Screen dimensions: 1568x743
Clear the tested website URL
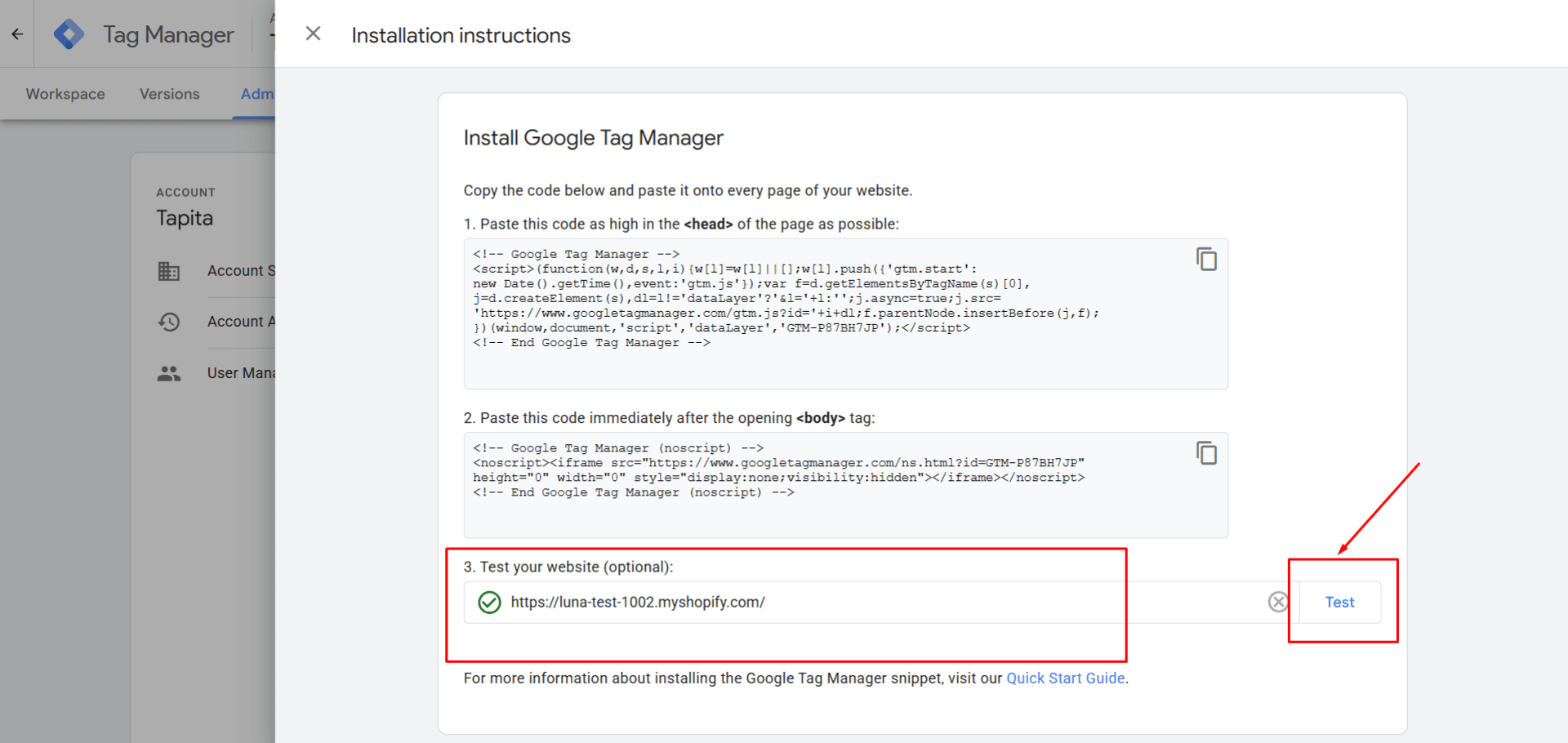coord(1278,602)
